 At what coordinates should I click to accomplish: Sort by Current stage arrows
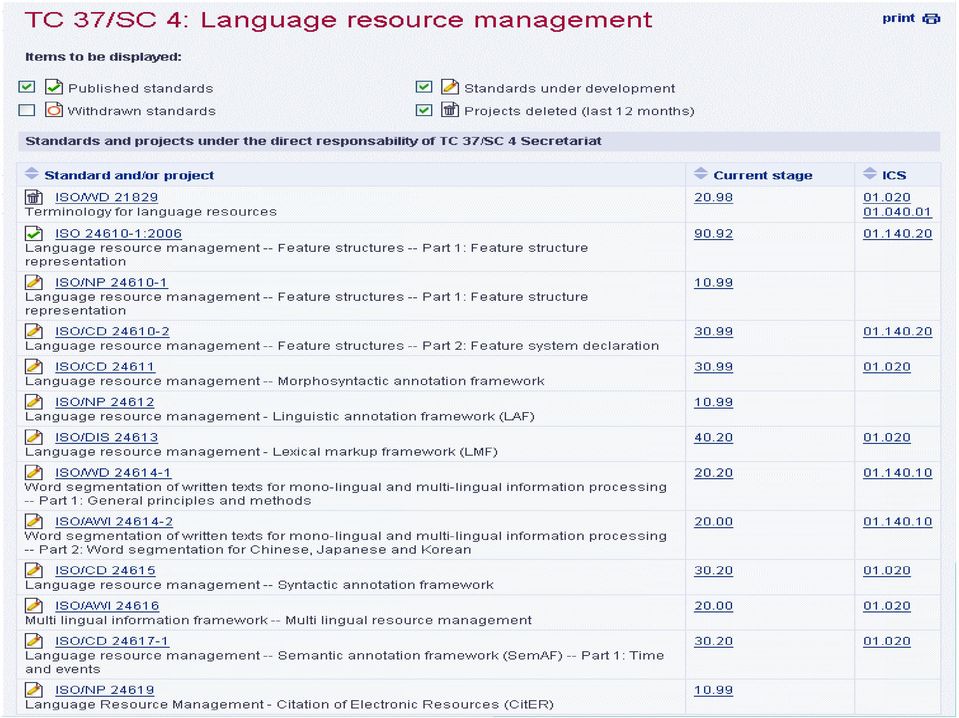pyautogui.click(x=701, y=174)
